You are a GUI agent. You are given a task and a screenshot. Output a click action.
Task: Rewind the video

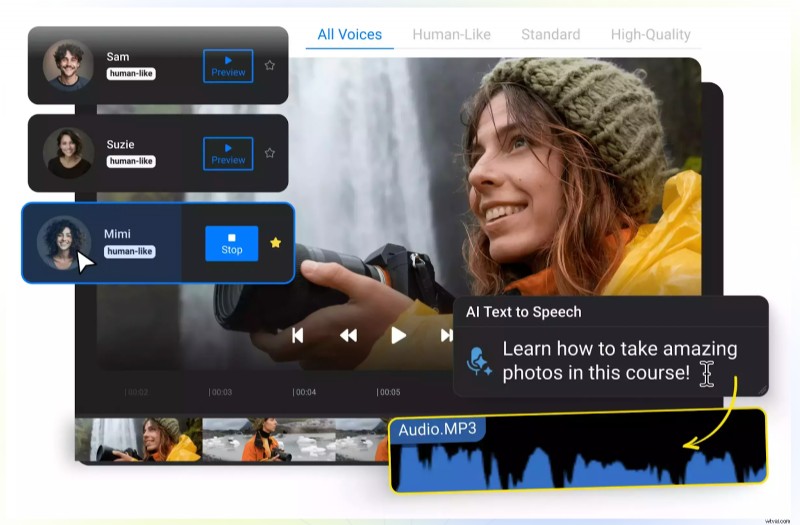[x=348, y=335]
